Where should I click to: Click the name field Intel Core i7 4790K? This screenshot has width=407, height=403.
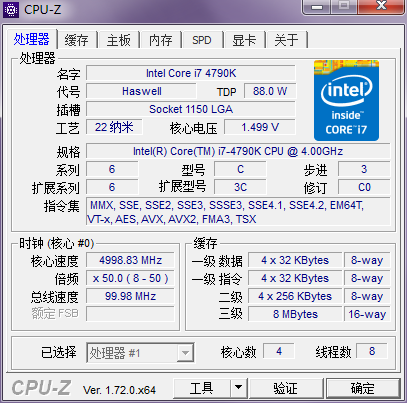coord(191,73)
